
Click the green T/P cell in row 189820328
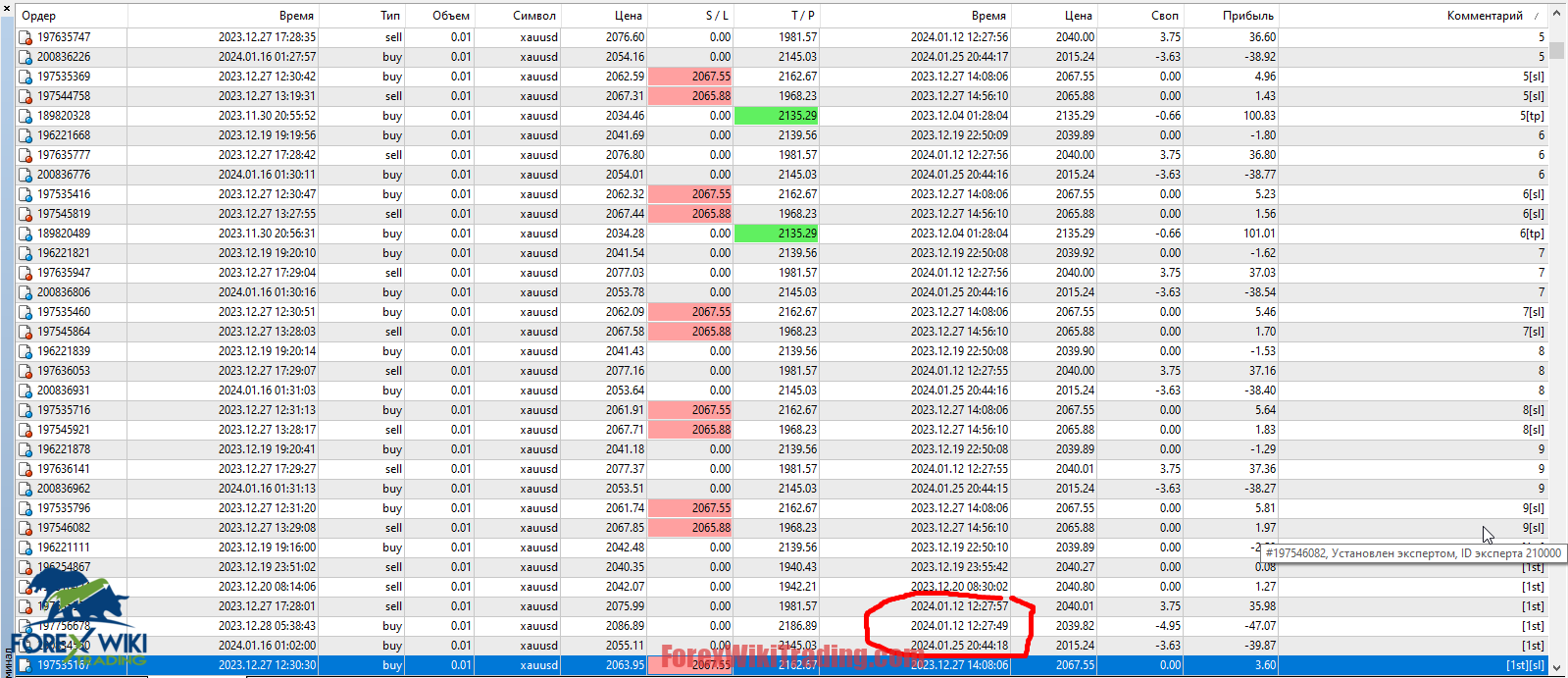(777, 116)
